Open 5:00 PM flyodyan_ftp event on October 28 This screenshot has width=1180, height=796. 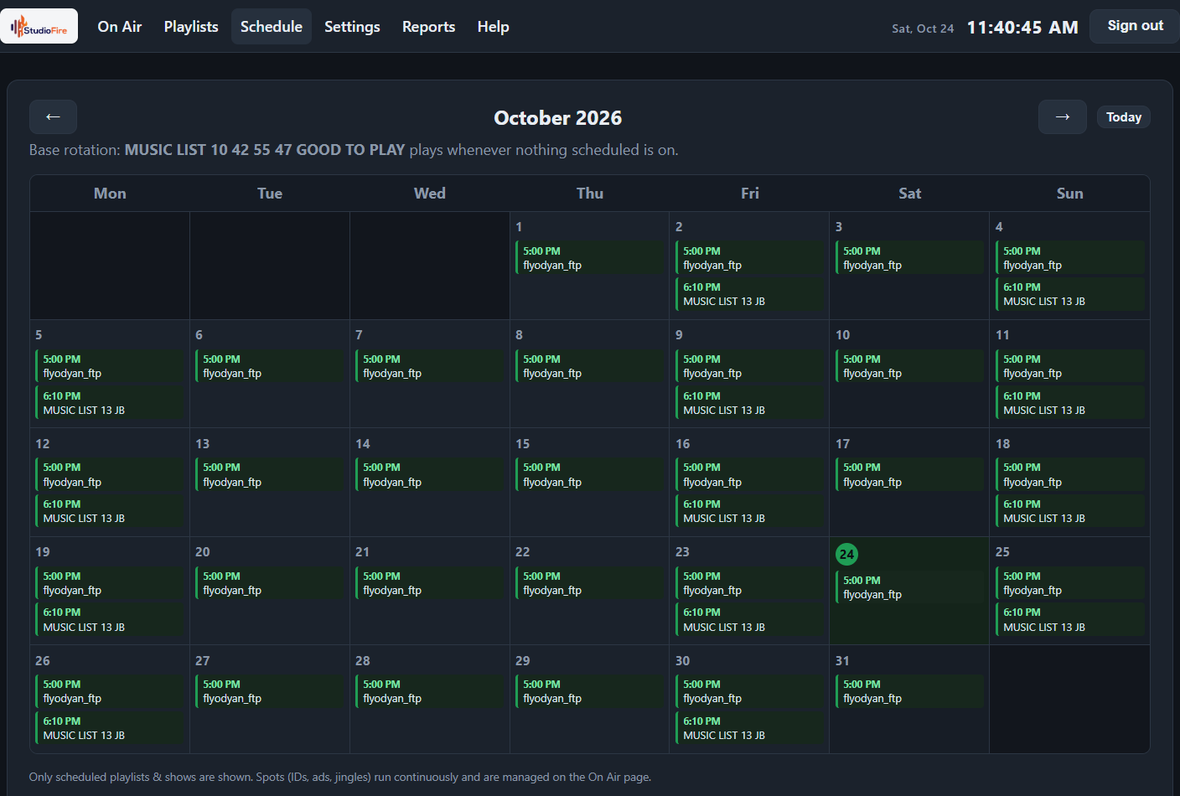(429, 691)
